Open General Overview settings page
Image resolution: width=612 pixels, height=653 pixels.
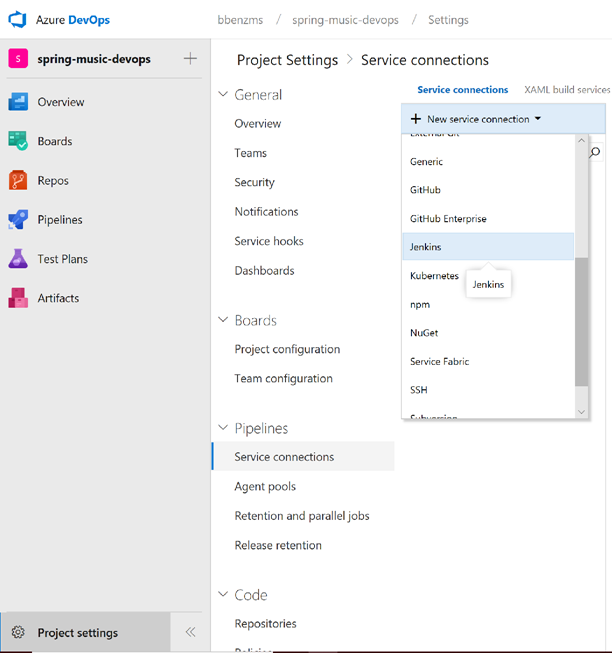point(258,124)
